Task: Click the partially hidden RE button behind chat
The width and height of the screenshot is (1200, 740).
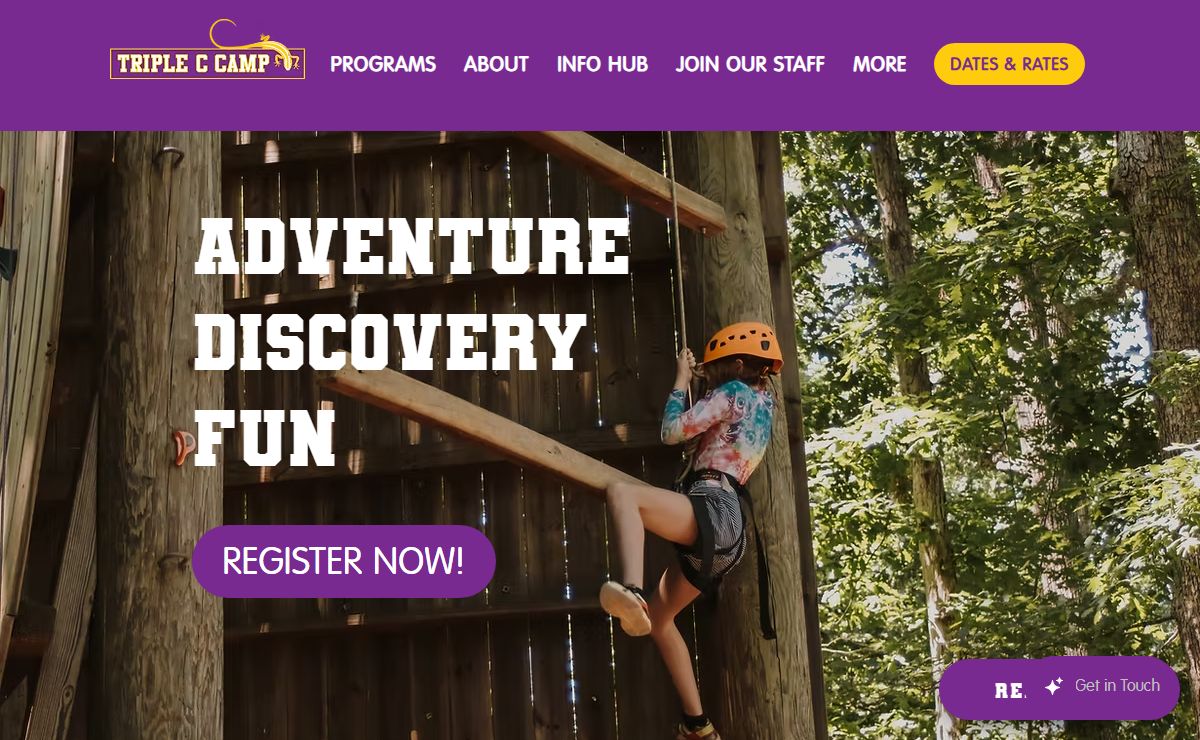Action: [985, 690]
